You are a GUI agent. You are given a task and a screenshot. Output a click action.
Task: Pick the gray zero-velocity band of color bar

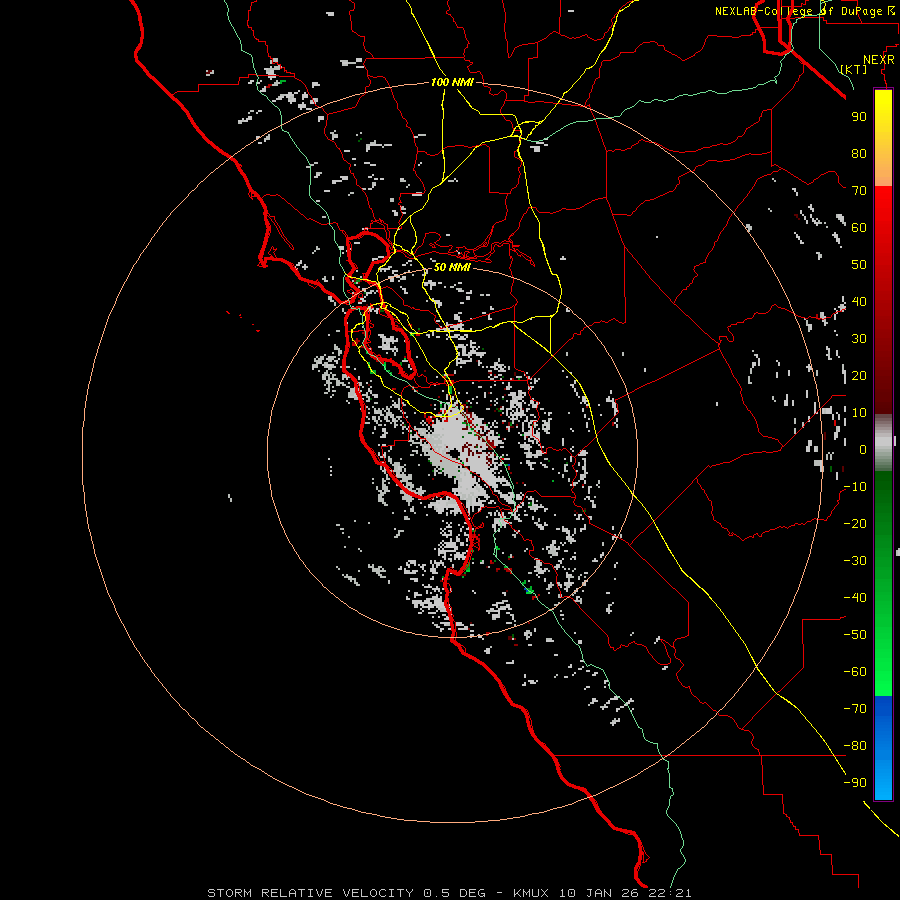click(883, 443)
